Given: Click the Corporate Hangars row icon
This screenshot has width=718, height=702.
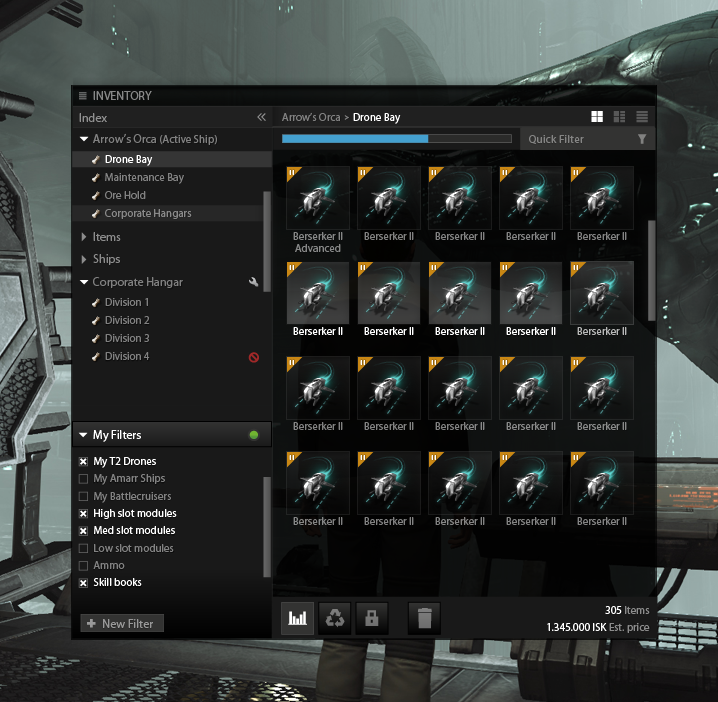Looking at the screenshot, I should pos(96,213).
